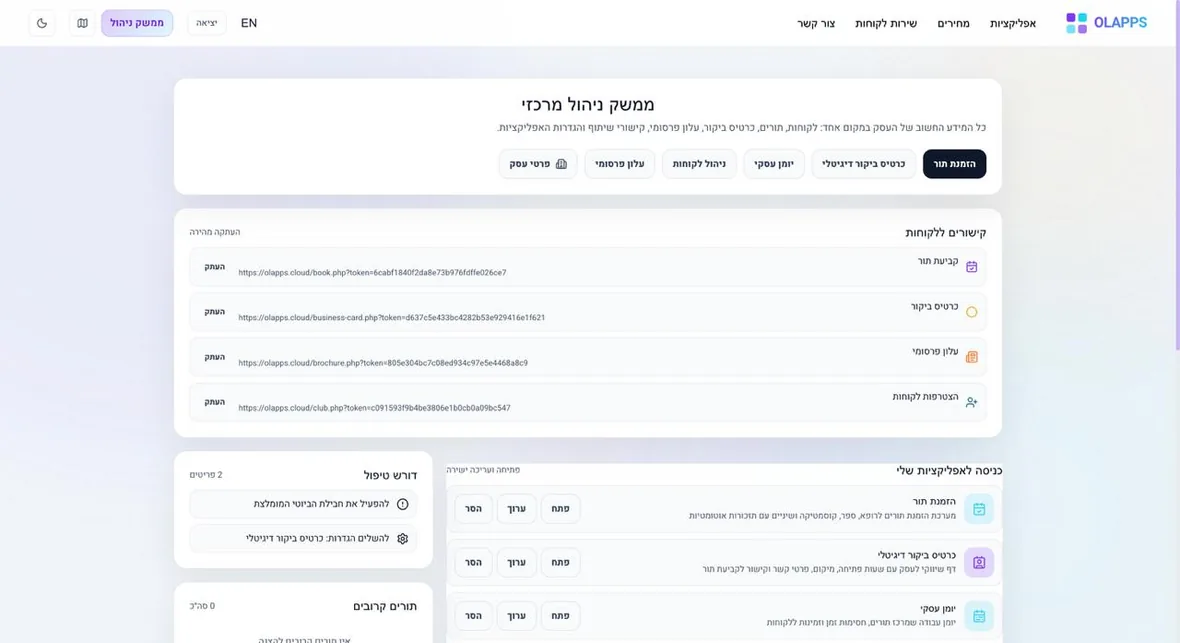This screenshot has height=643, width=1180.
Task: Open the שירות לקוחות menu item
Action: click(x=886, y=23)
